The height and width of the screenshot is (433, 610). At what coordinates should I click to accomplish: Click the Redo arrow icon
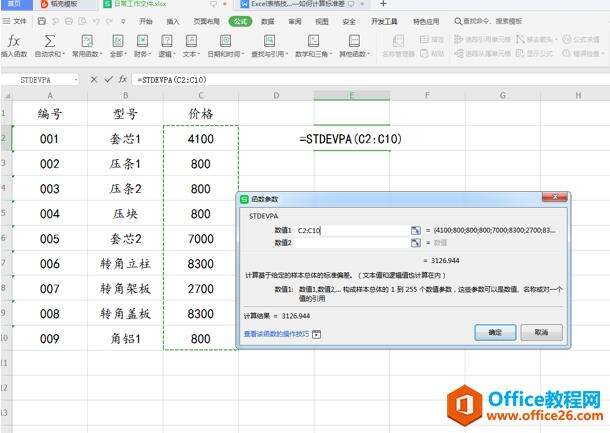click(x=110, y=21)
